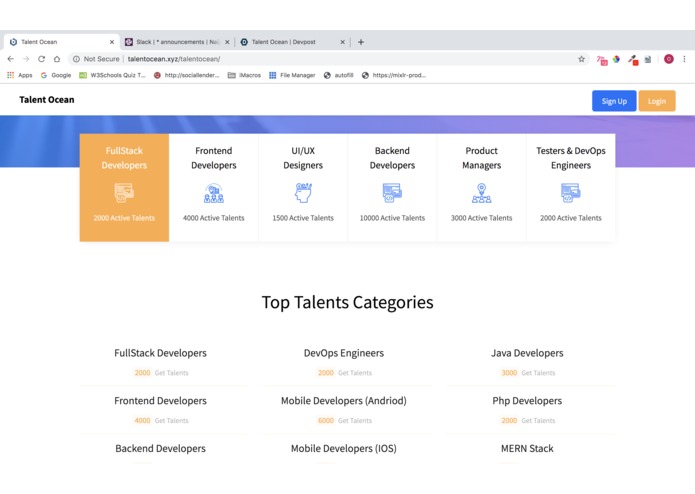
Task: Open Frontend Developers category in list
Action: pyautogui.click(x=160, y=401)
